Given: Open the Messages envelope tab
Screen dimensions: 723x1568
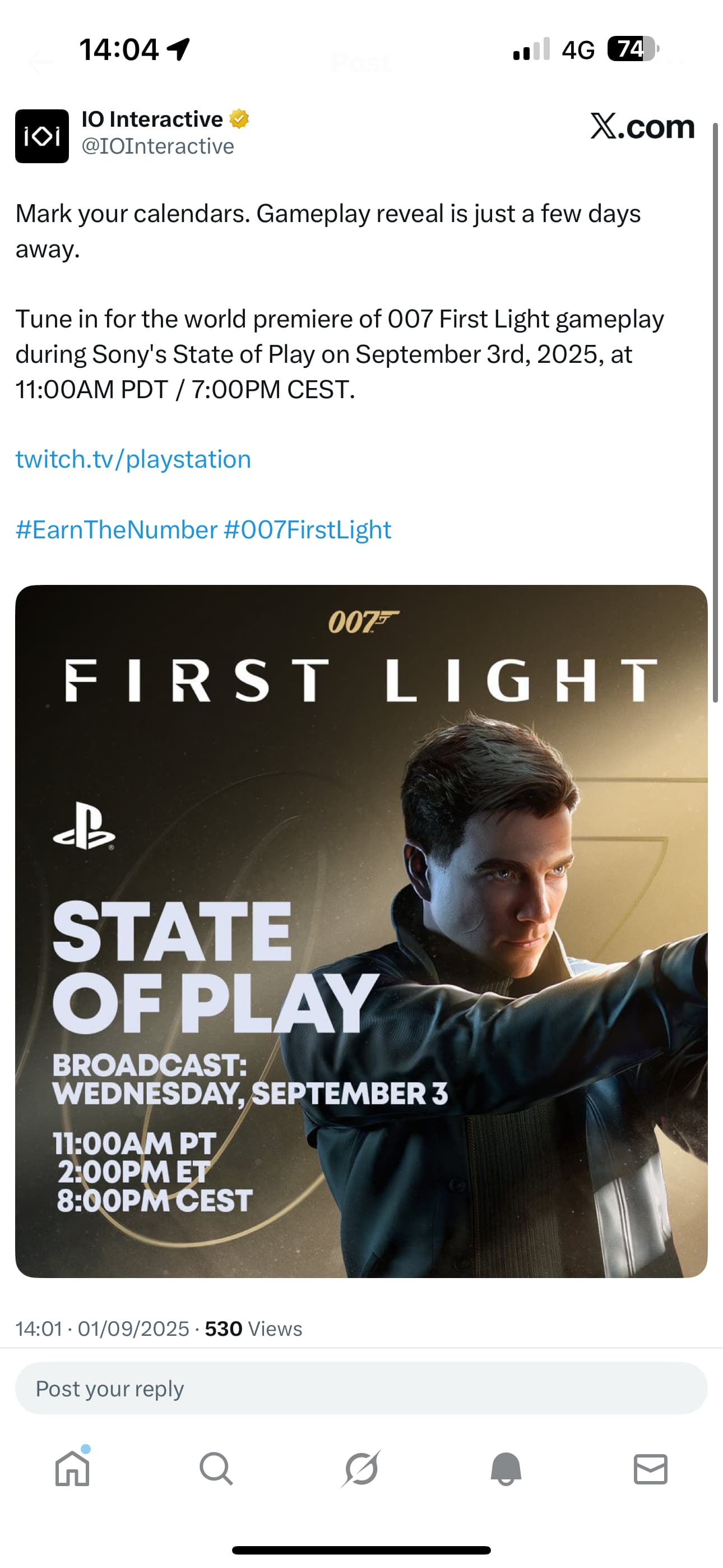Looking at the screenshot, I should (x=651, y=1469).
